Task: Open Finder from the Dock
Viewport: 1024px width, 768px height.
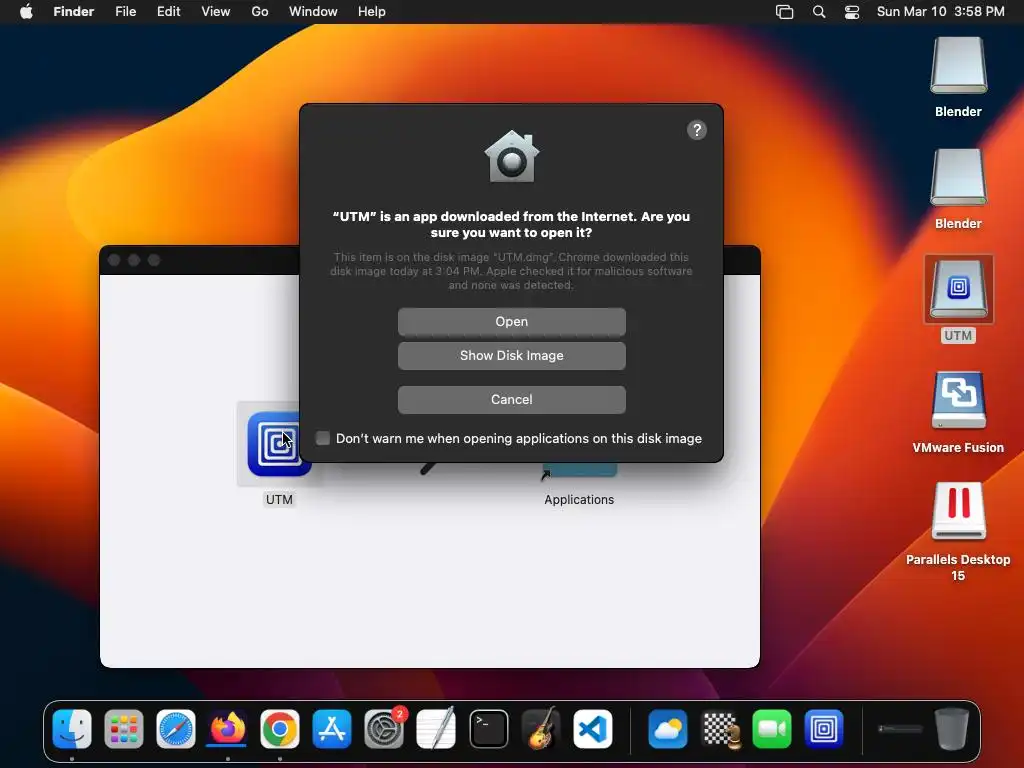Action: point(72,729)
